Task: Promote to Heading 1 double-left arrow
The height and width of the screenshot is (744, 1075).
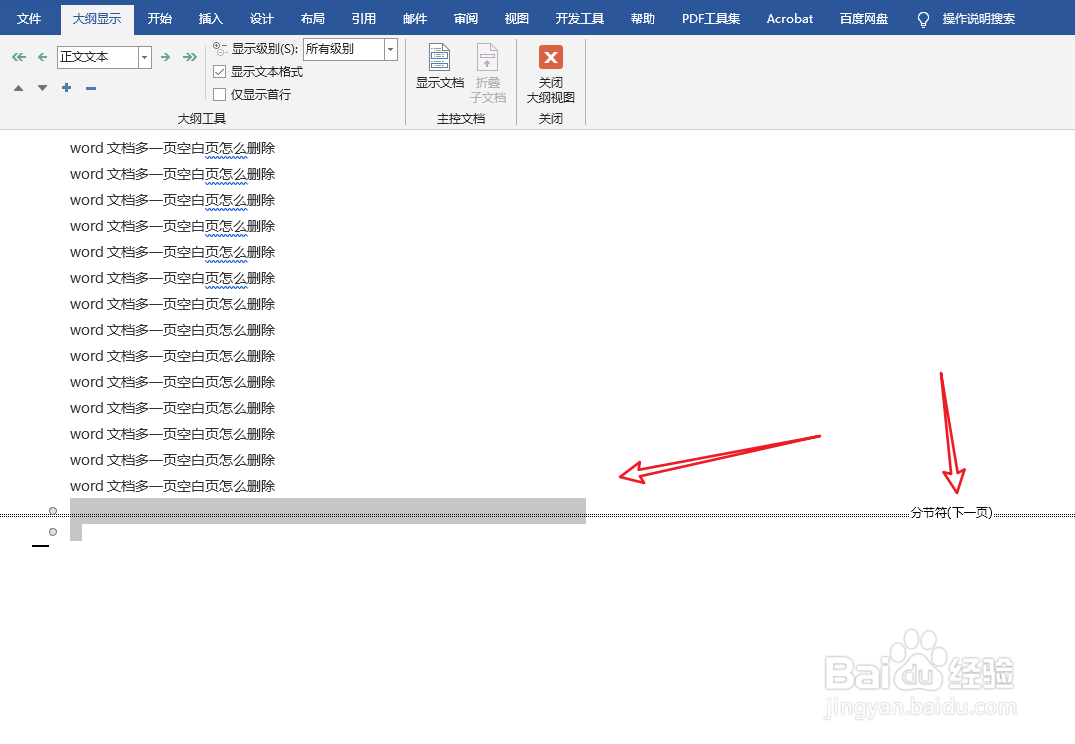Action: [19, 57]
